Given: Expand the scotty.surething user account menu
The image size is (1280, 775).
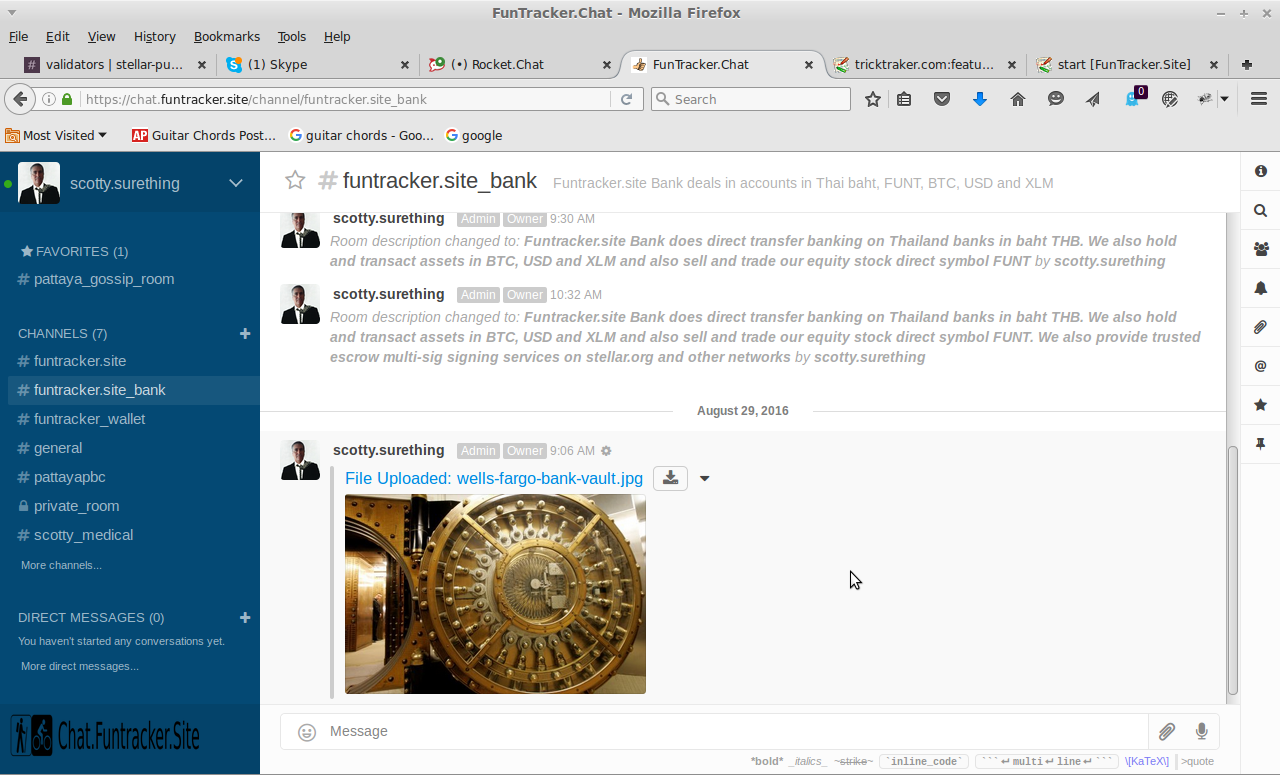Looking at the screenshot, I should (236, 183).
